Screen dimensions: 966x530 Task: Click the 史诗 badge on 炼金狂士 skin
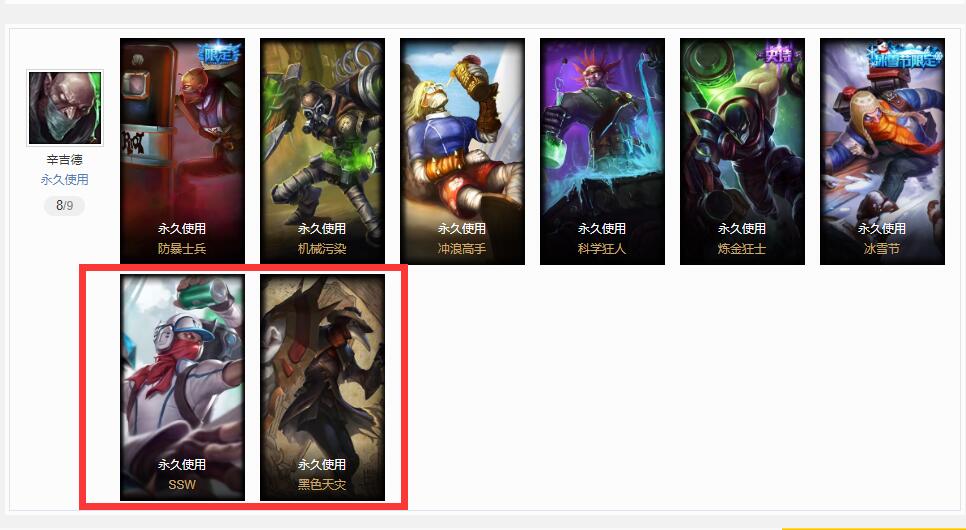pyautogui.click(x=780, y=54)
